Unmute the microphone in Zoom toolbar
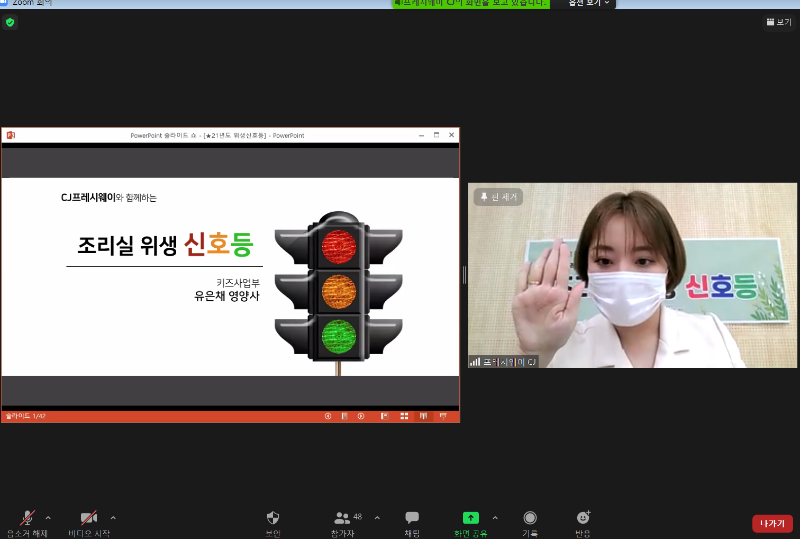Viewport: 800px width, 539px height. [28, 520]
